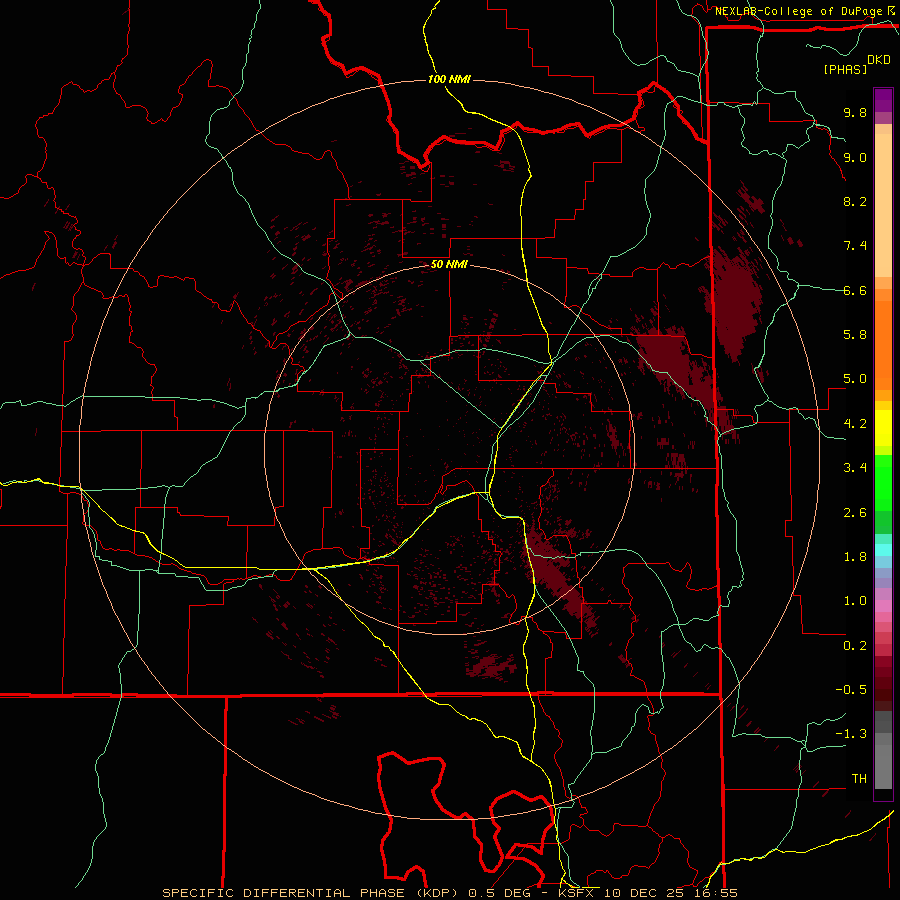Click the 5.8 scale value

tap(855, 335)
